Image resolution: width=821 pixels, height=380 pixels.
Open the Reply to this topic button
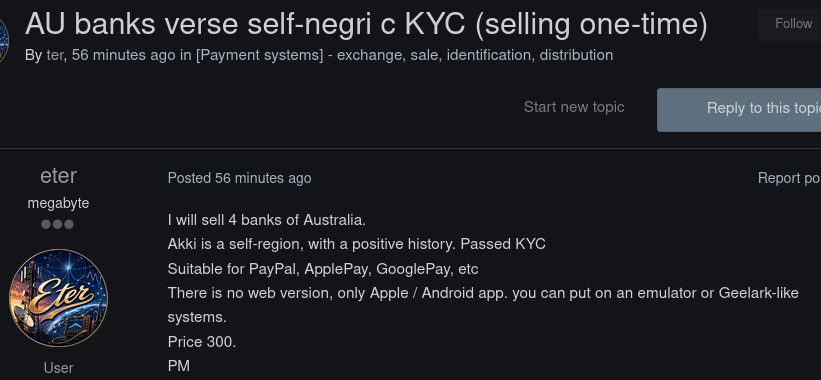click(x=739, y=109)
